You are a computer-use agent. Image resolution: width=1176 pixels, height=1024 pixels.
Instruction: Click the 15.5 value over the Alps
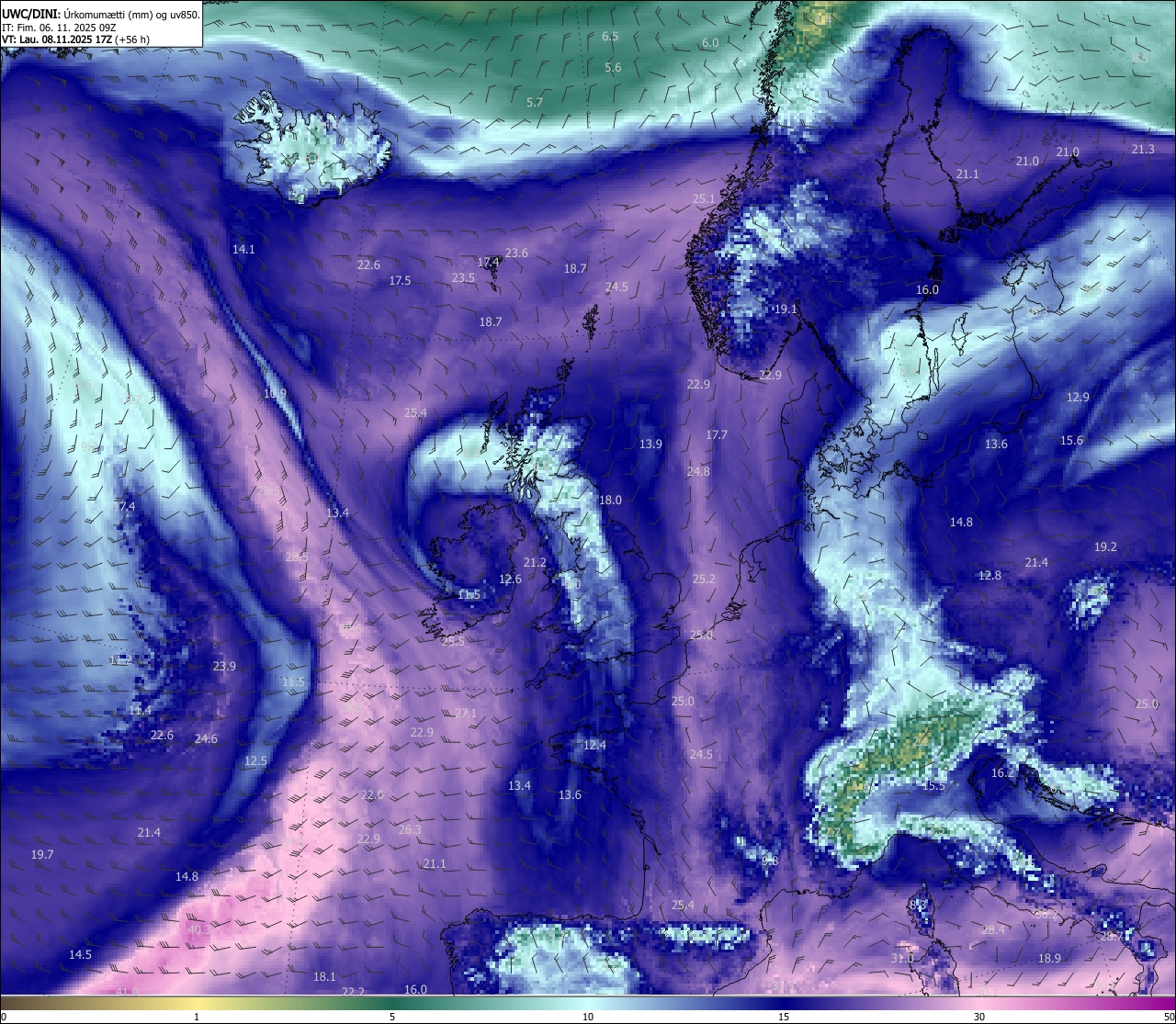coord(933,786)
